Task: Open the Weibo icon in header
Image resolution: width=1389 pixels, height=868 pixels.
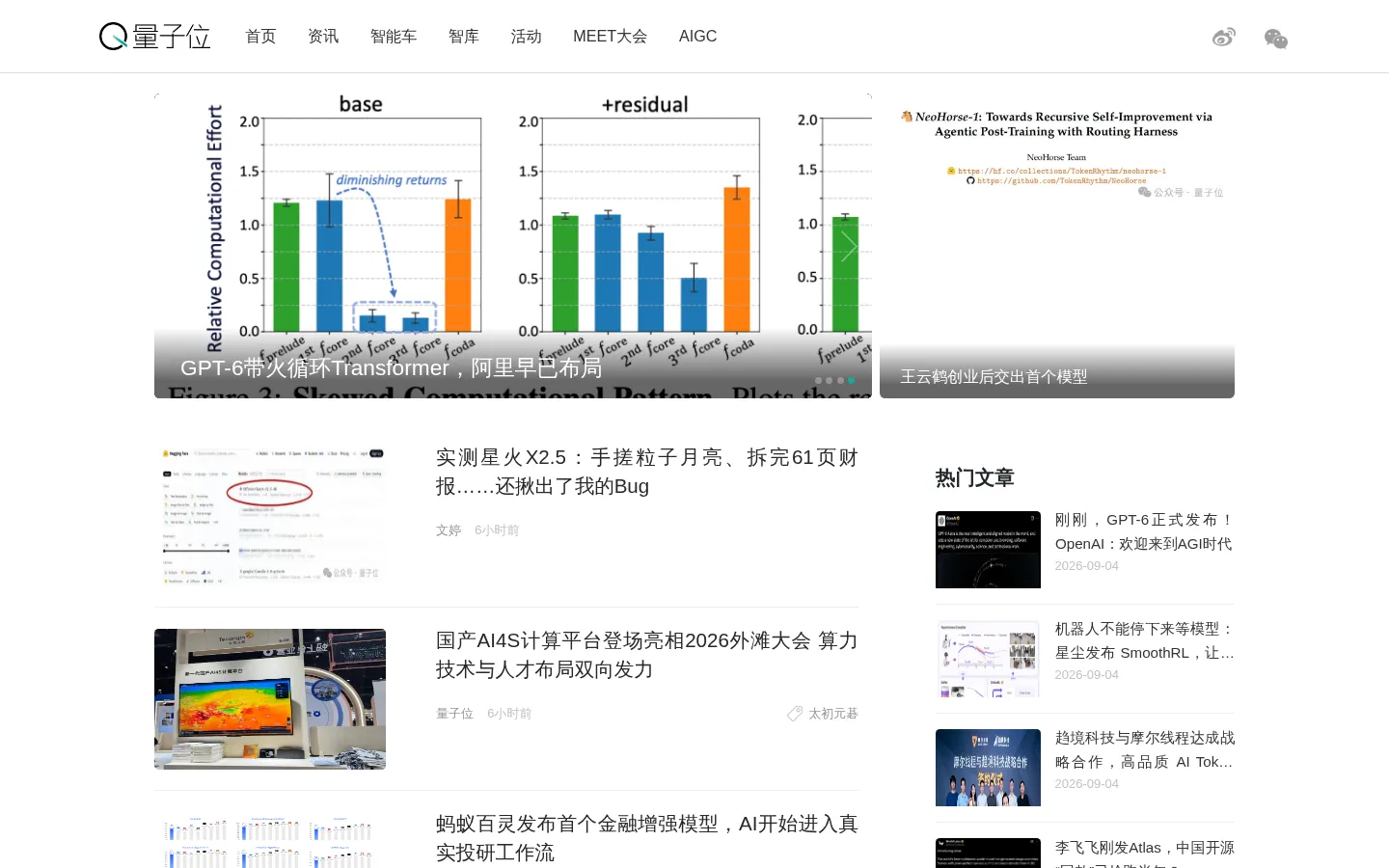Action: tap(1224, 37)
